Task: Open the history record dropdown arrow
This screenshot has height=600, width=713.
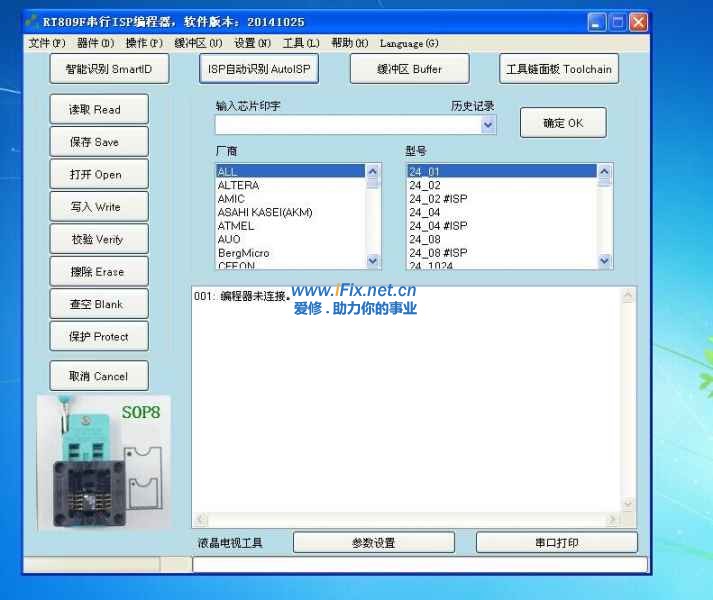Action: (x=488, y=125)
